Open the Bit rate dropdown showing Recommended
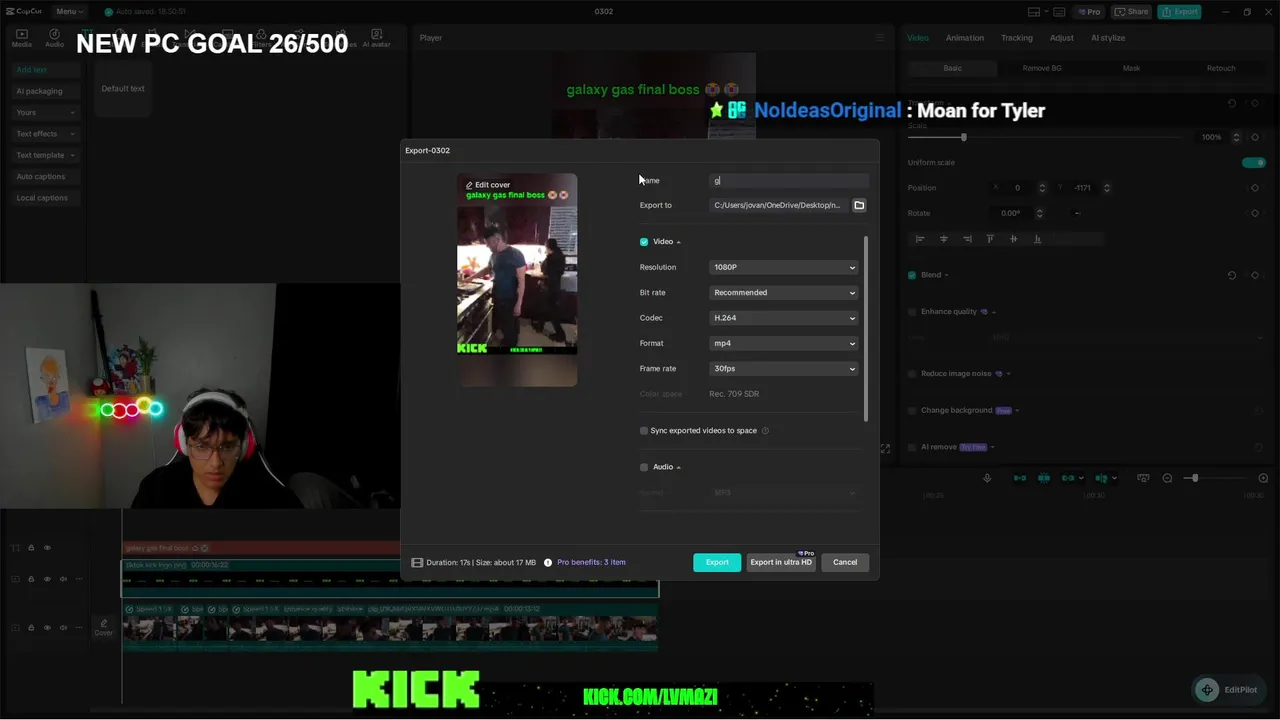Image resolution: width=1280 pixels, height=720 pixels. (x=784, y=293)
